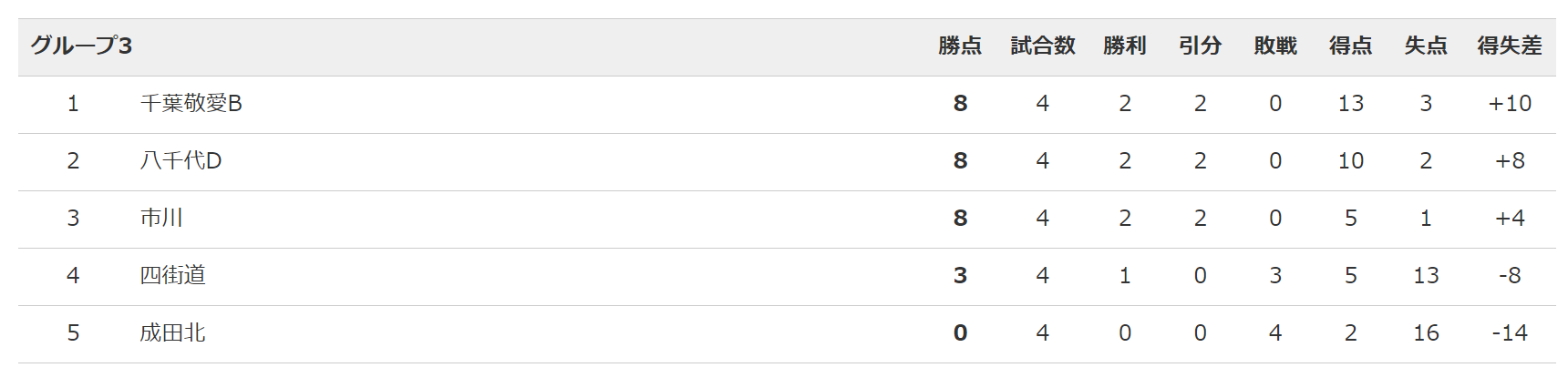
Task: Select the 勝点 column header
Action: 960,46
